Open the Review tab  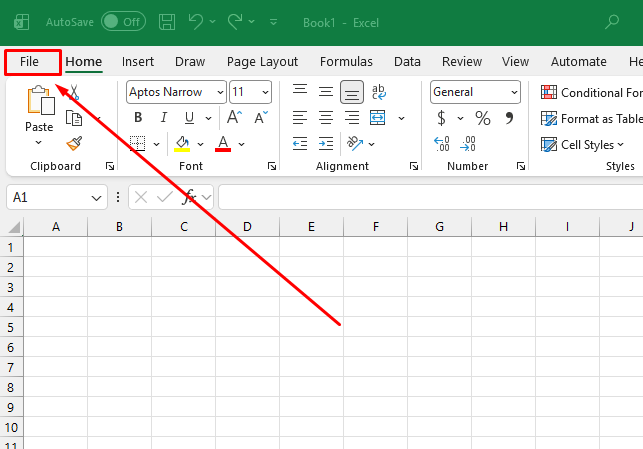(462, 62)
